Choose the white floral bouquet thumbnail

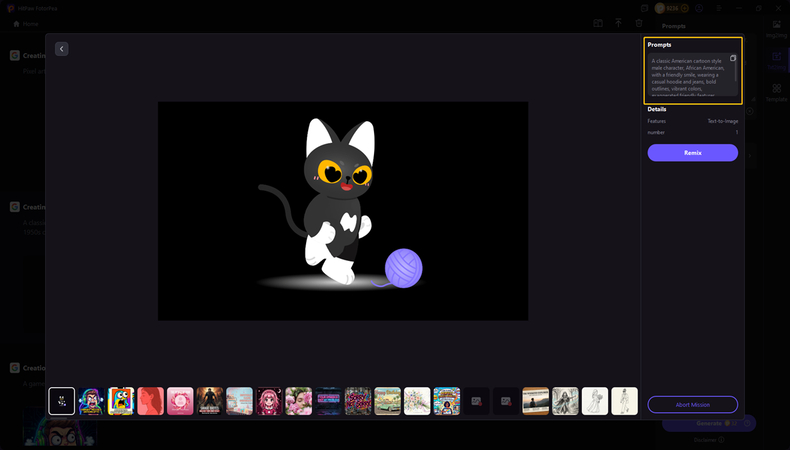pyautogui.click(x=417, y=401)
